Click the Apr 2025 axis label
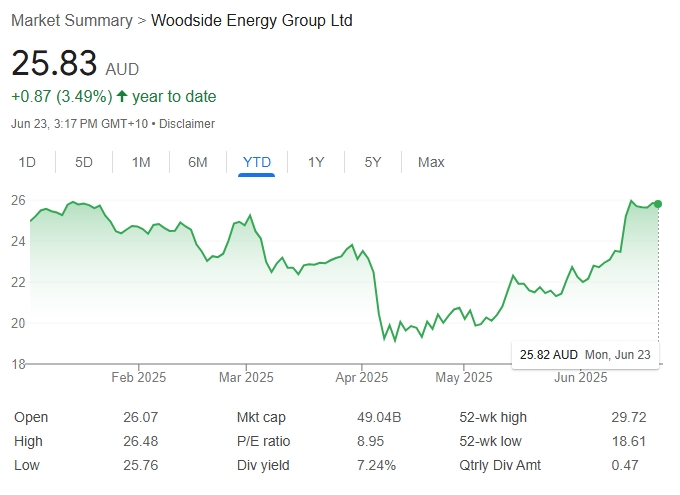This screenshot has height=495, width=680. pyautogui.click(x=360, y=377)
